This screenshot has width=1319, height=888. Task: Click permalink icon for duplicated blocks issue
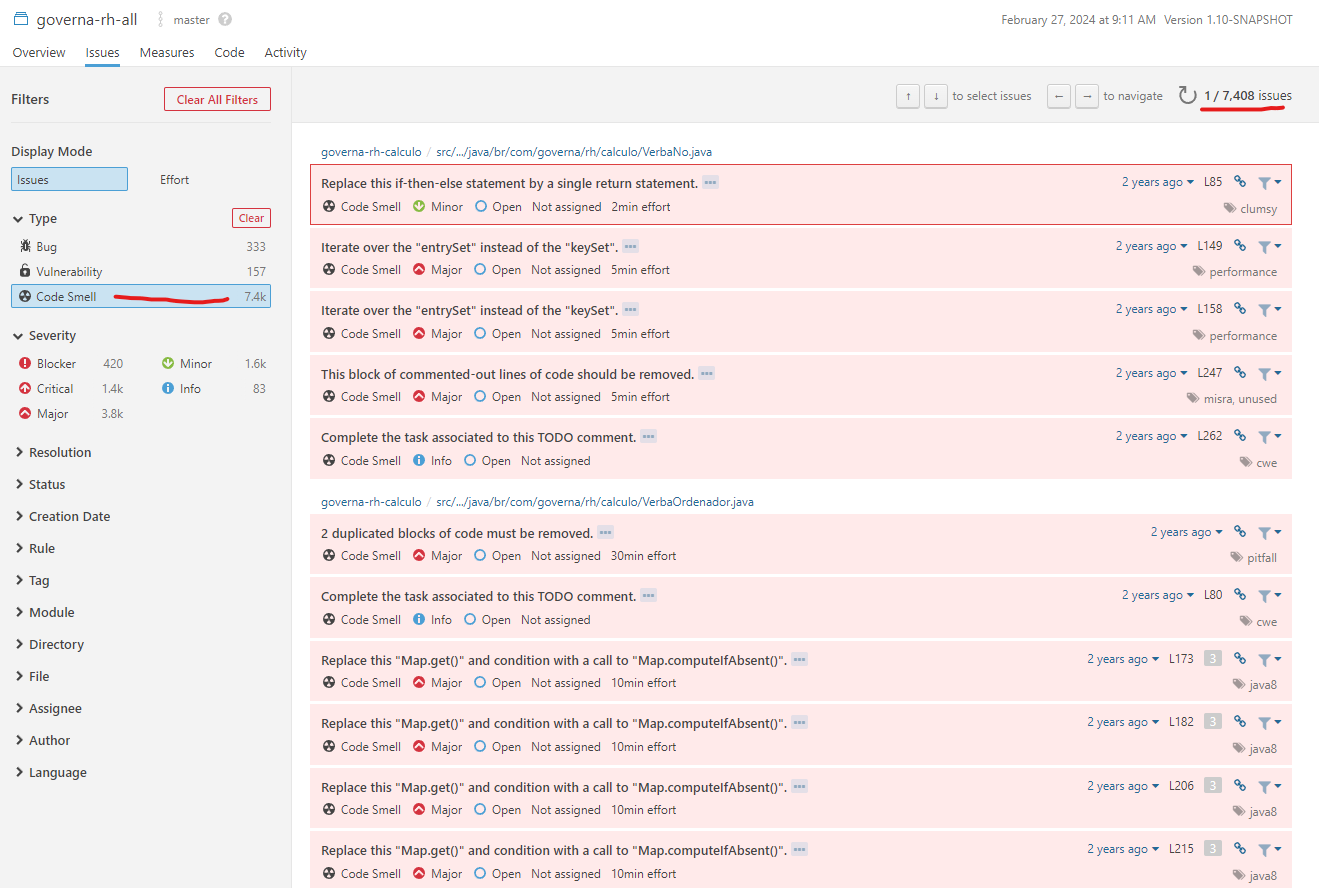1240,532
